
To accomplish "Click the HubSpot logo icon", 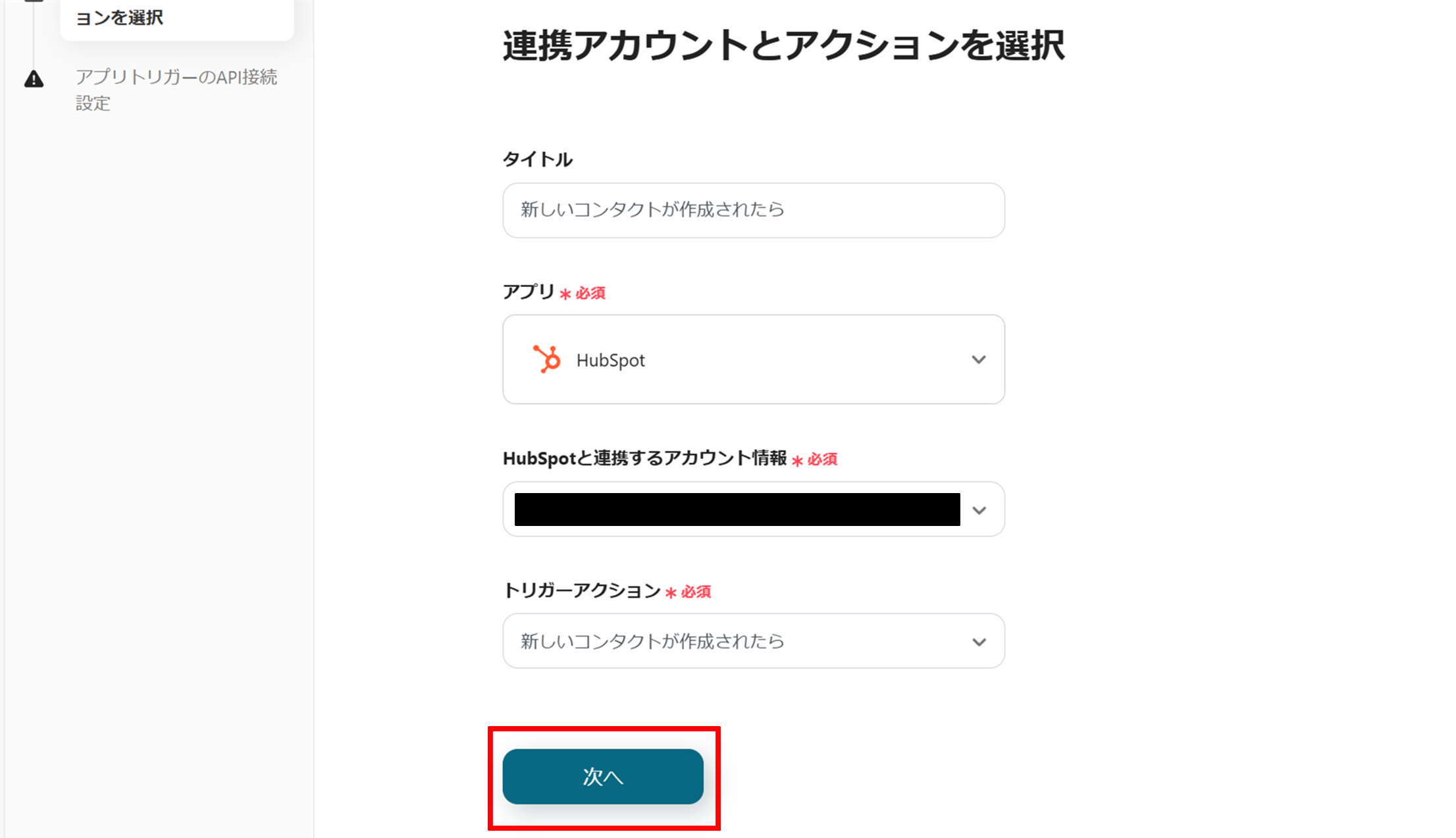I will click(547, 359).
